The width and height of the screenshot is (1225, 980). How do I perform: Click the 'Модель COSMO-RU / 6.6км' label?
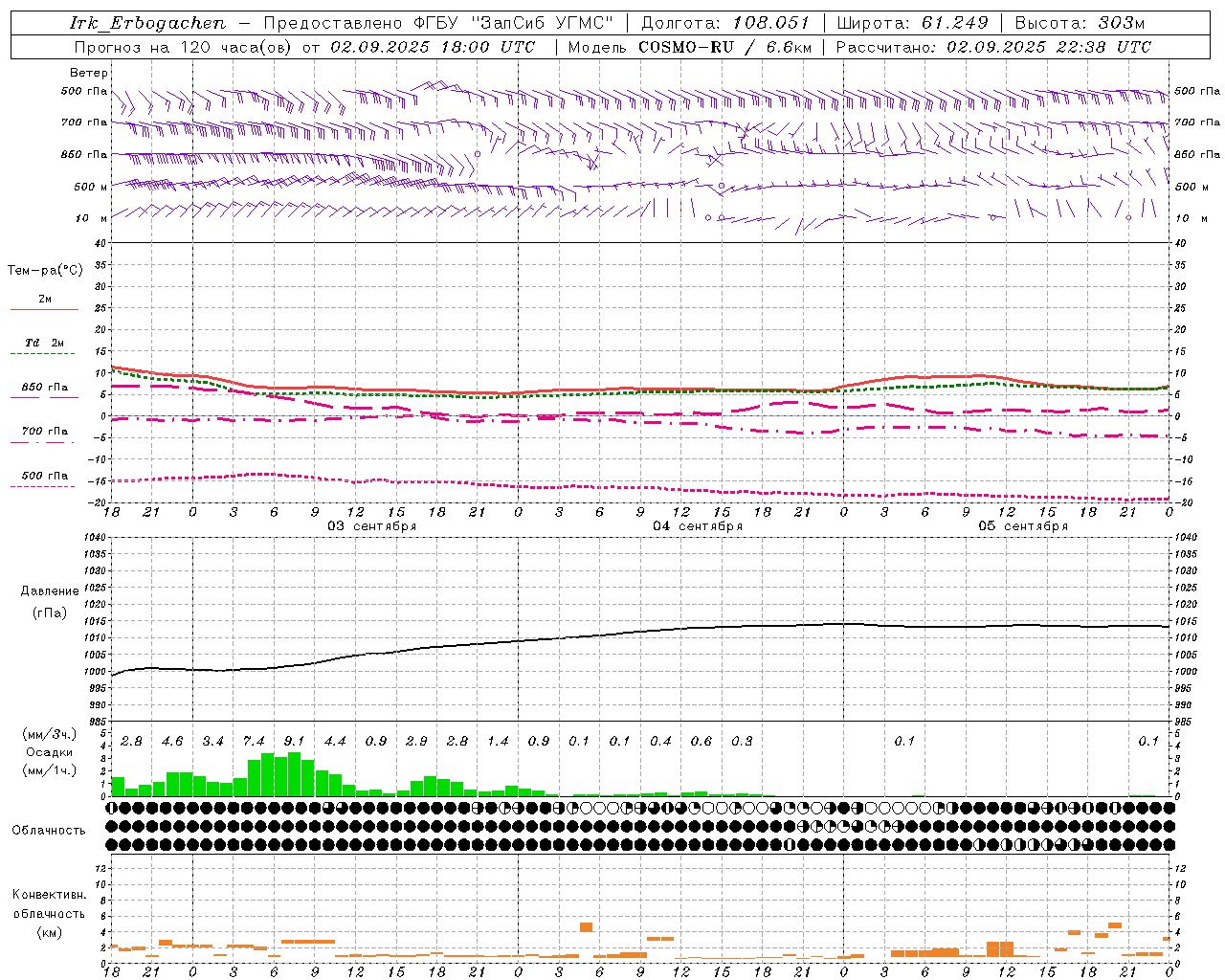[x=690, y=47]
